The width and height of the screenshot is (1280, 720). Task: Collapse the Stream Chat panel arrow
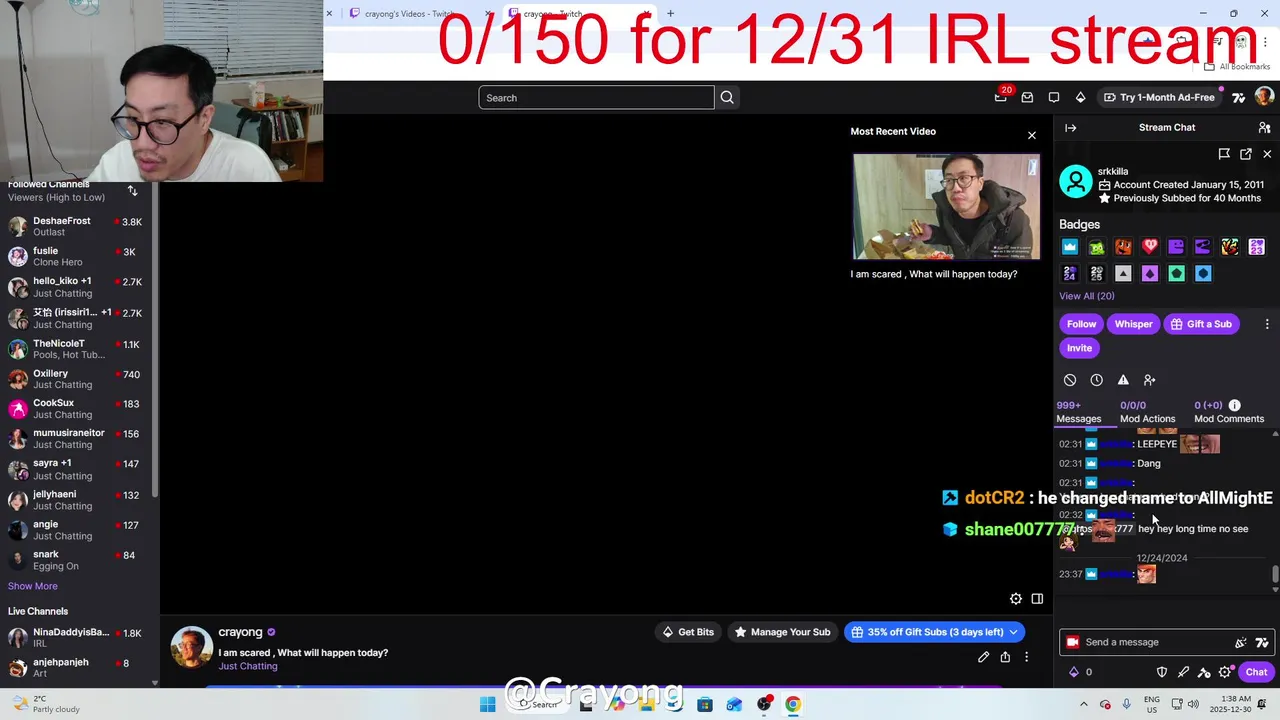click(x=1070, y=128)
